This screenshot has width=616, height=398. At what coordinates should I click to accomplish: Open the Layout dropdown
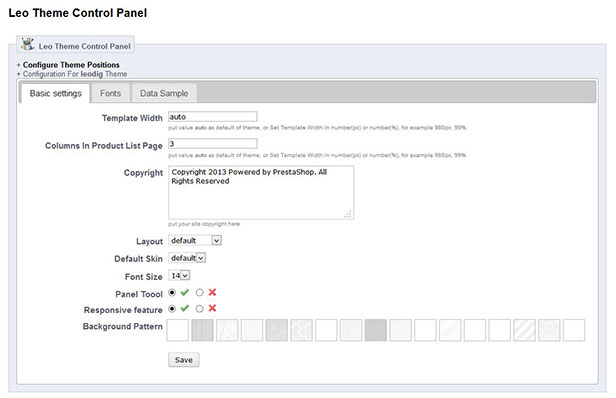(x=195, y=240)
